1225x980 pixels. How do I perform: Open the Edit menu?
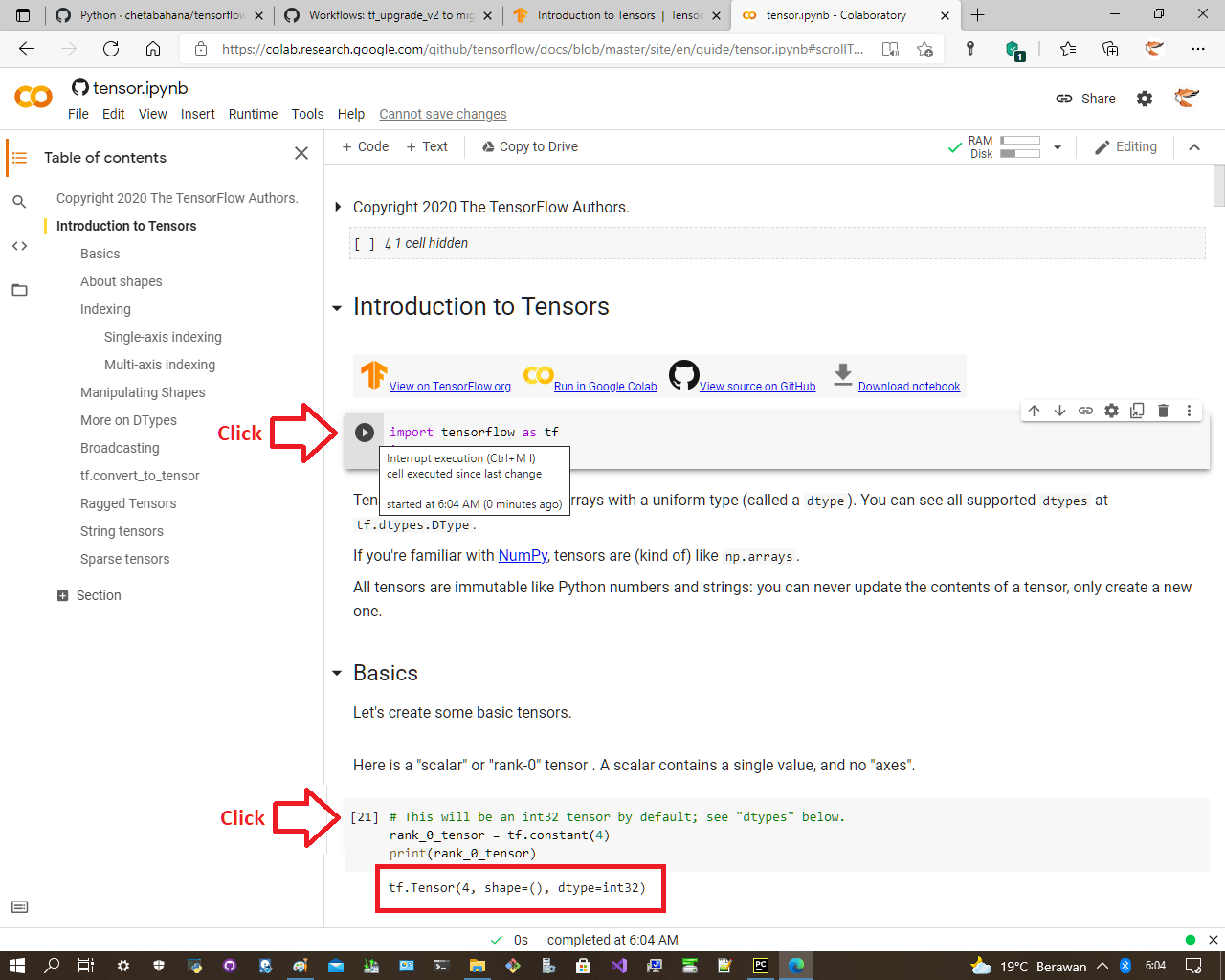point(114,114)
